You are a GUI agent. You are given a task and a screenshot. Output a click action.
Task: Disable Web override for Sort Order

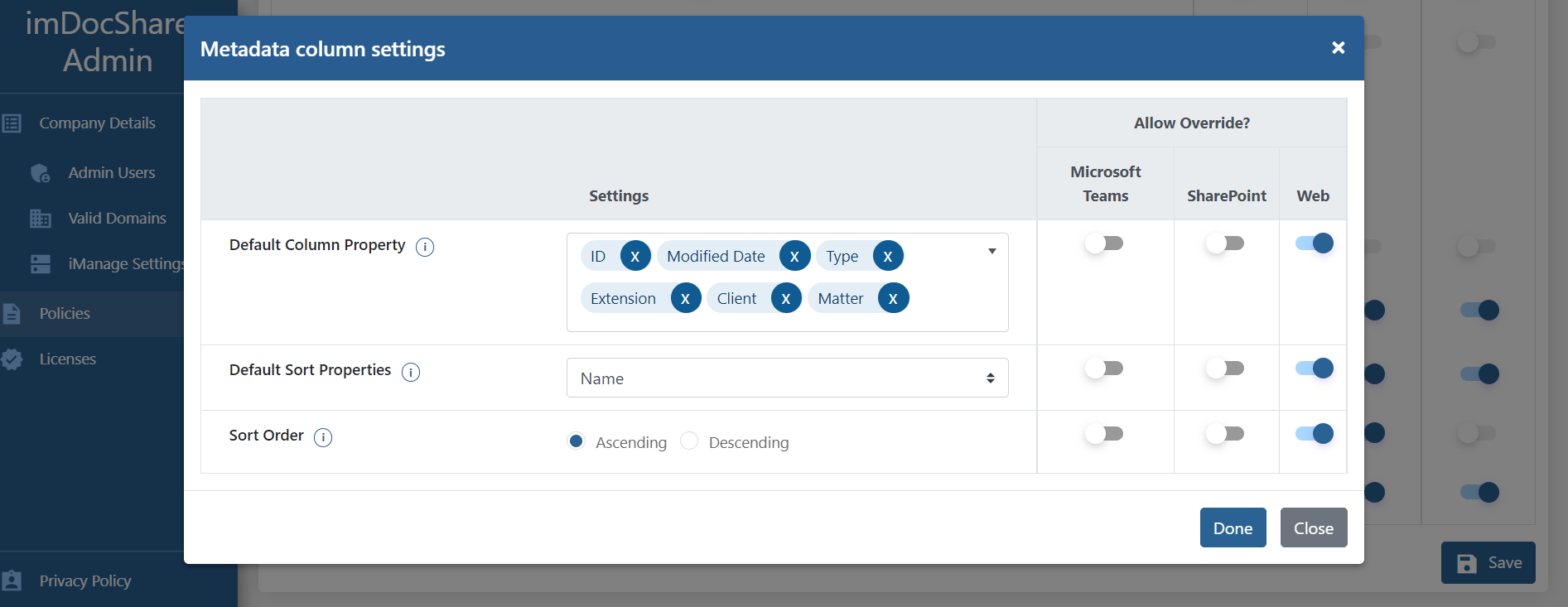[1315, 434]
